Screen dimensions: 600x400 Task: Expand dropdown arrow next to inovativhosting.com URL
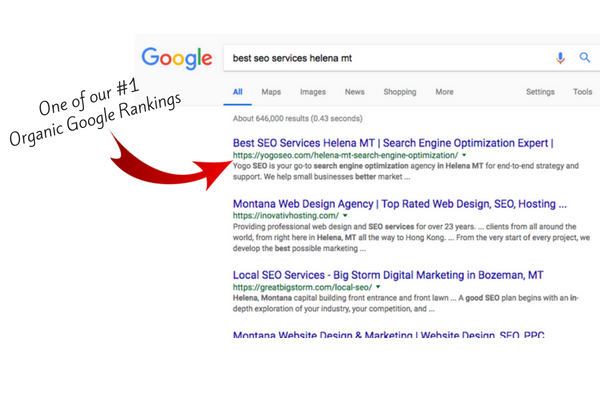345,216
